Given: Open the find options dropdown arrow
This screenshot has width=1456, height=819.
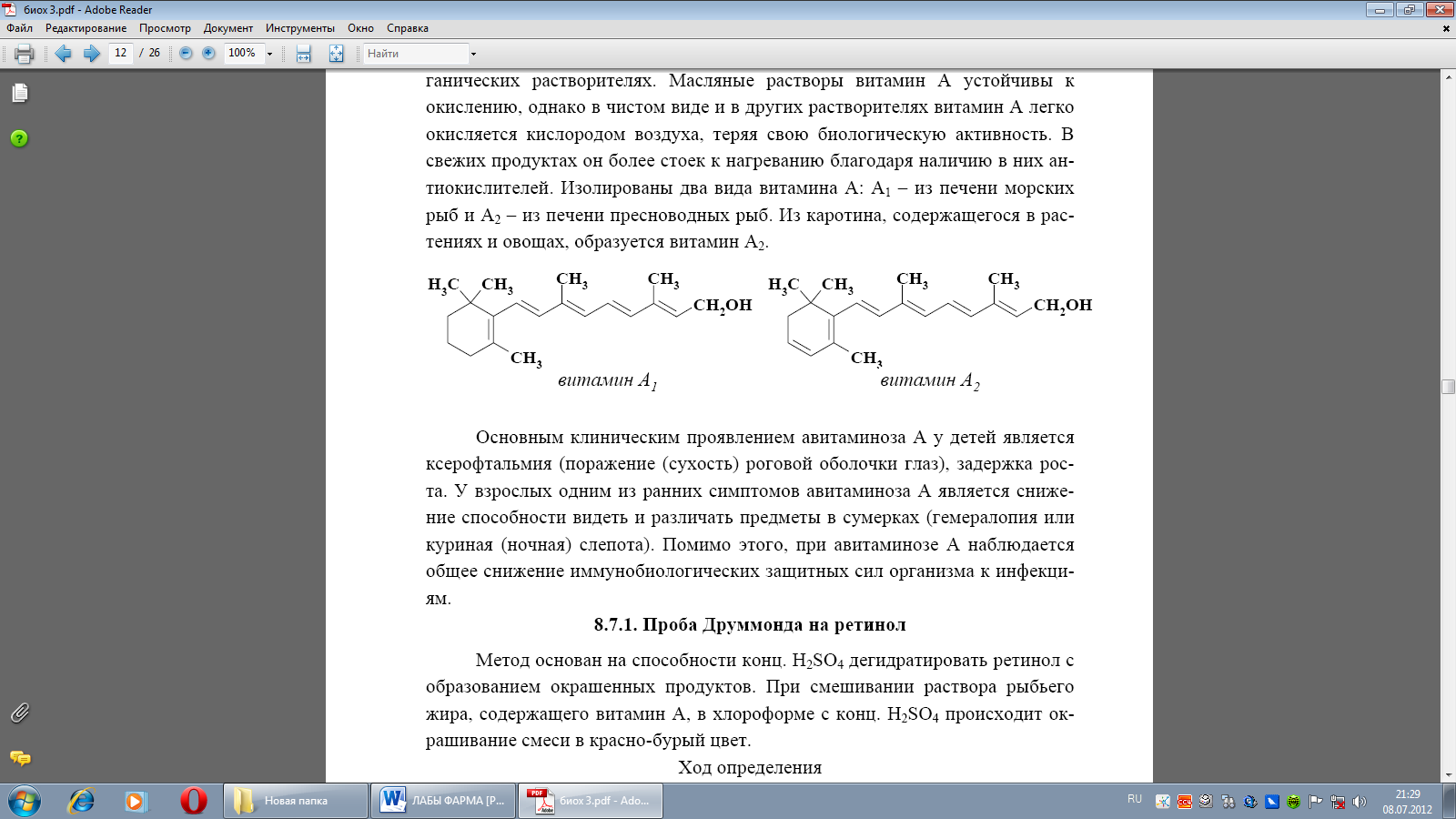Looking at the screenshot, I should pos(473,54).
